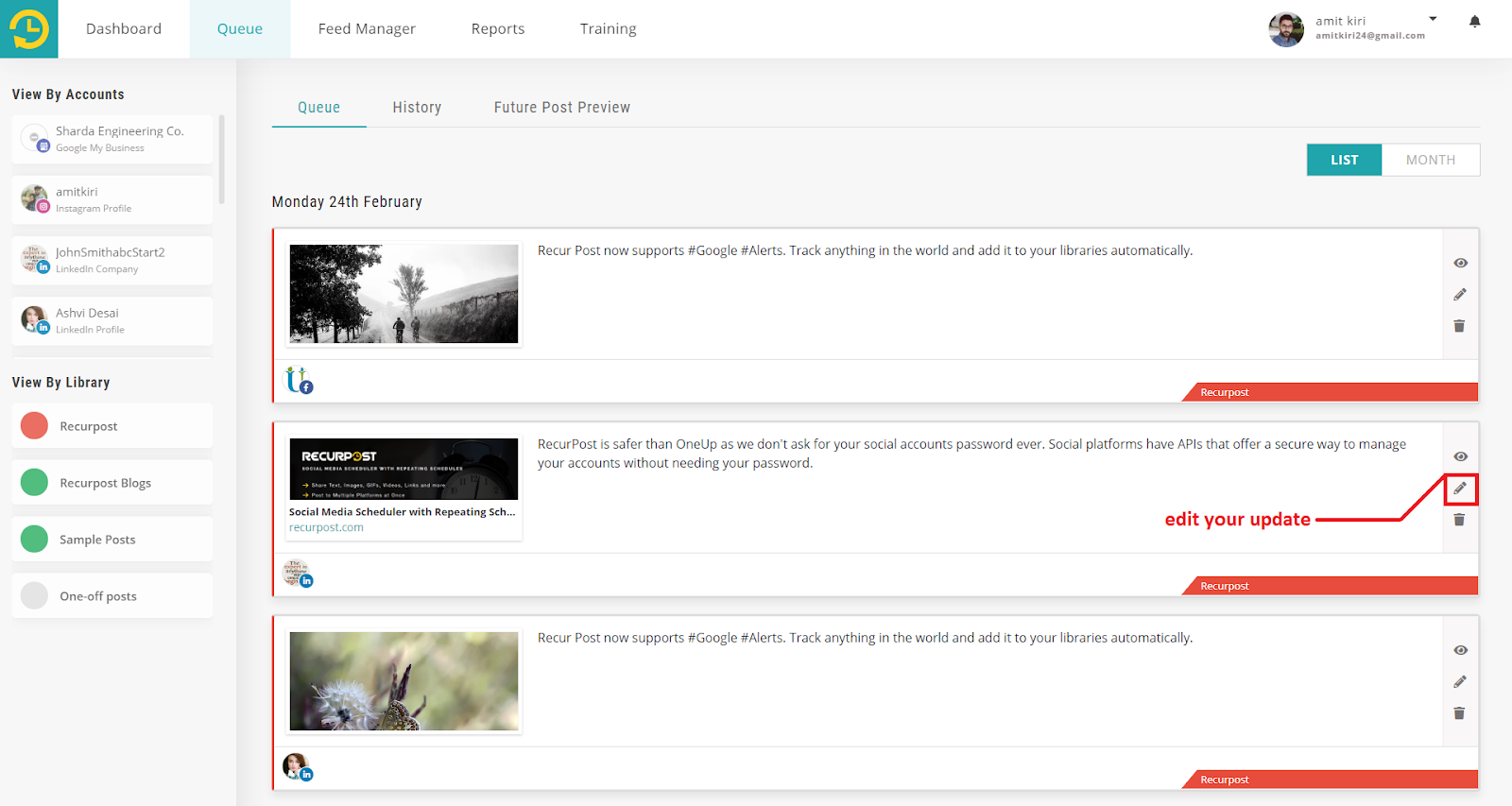The image size is (1512, 806).
Task: Click the amitkiri24@gmail.com email text
Action: pos(1370,36)
